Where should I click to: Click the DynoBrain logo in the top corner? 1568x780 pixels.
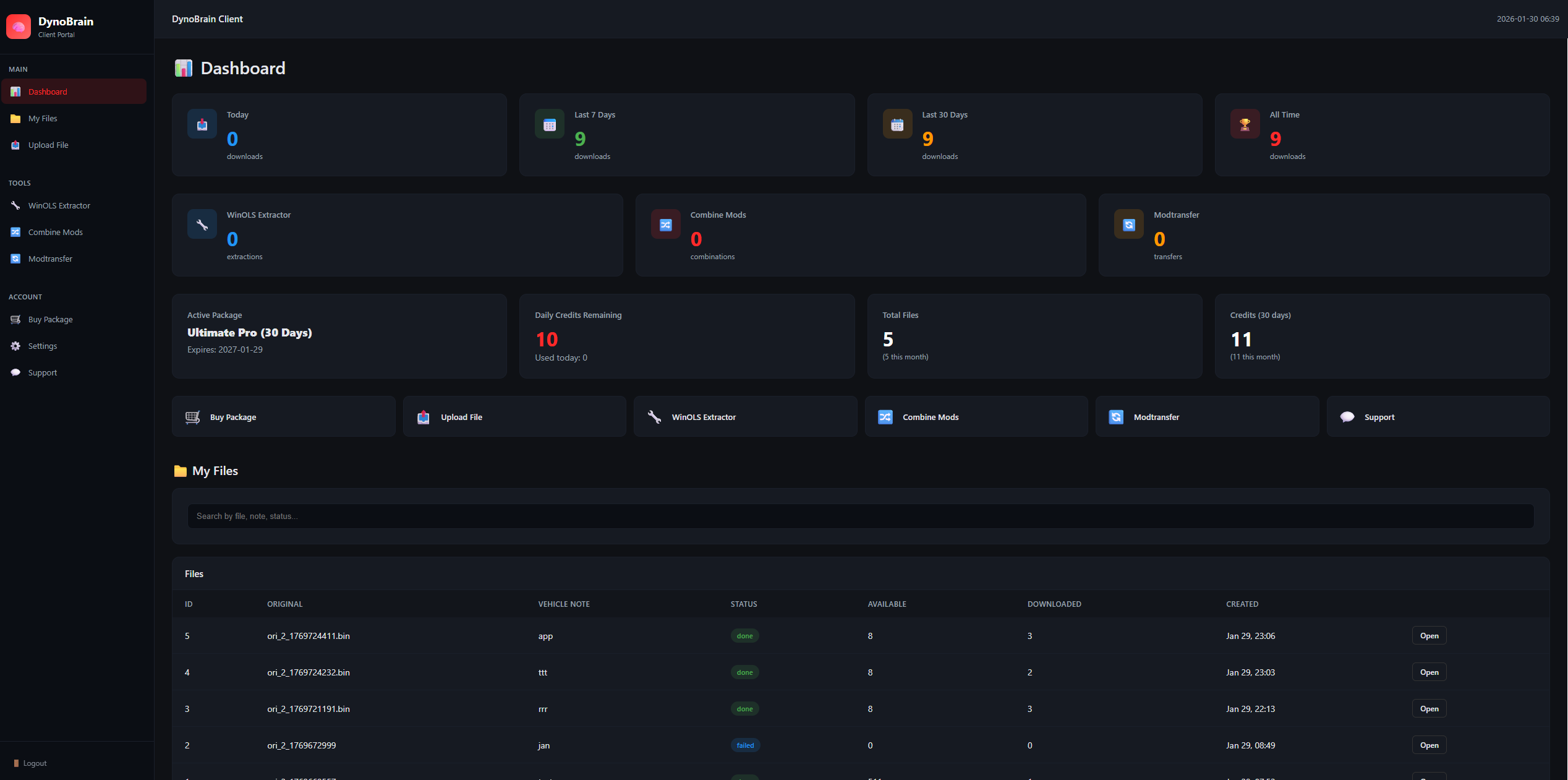(19, 26)
